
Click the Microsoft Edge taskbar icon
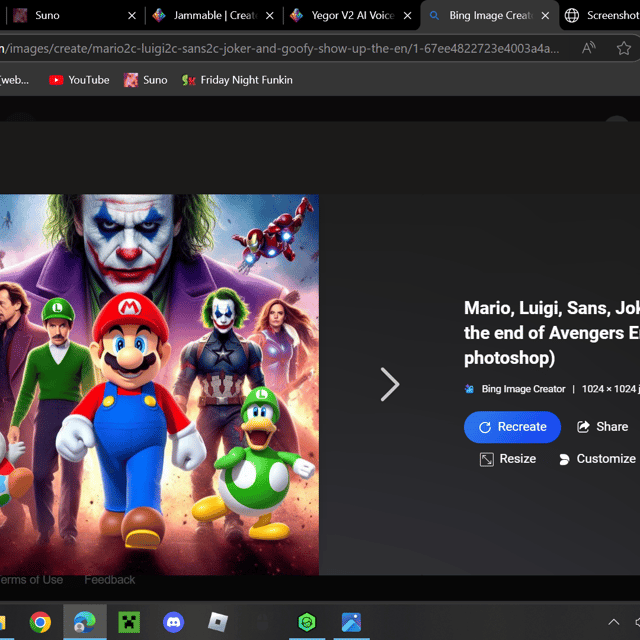[x=85, y=622]
